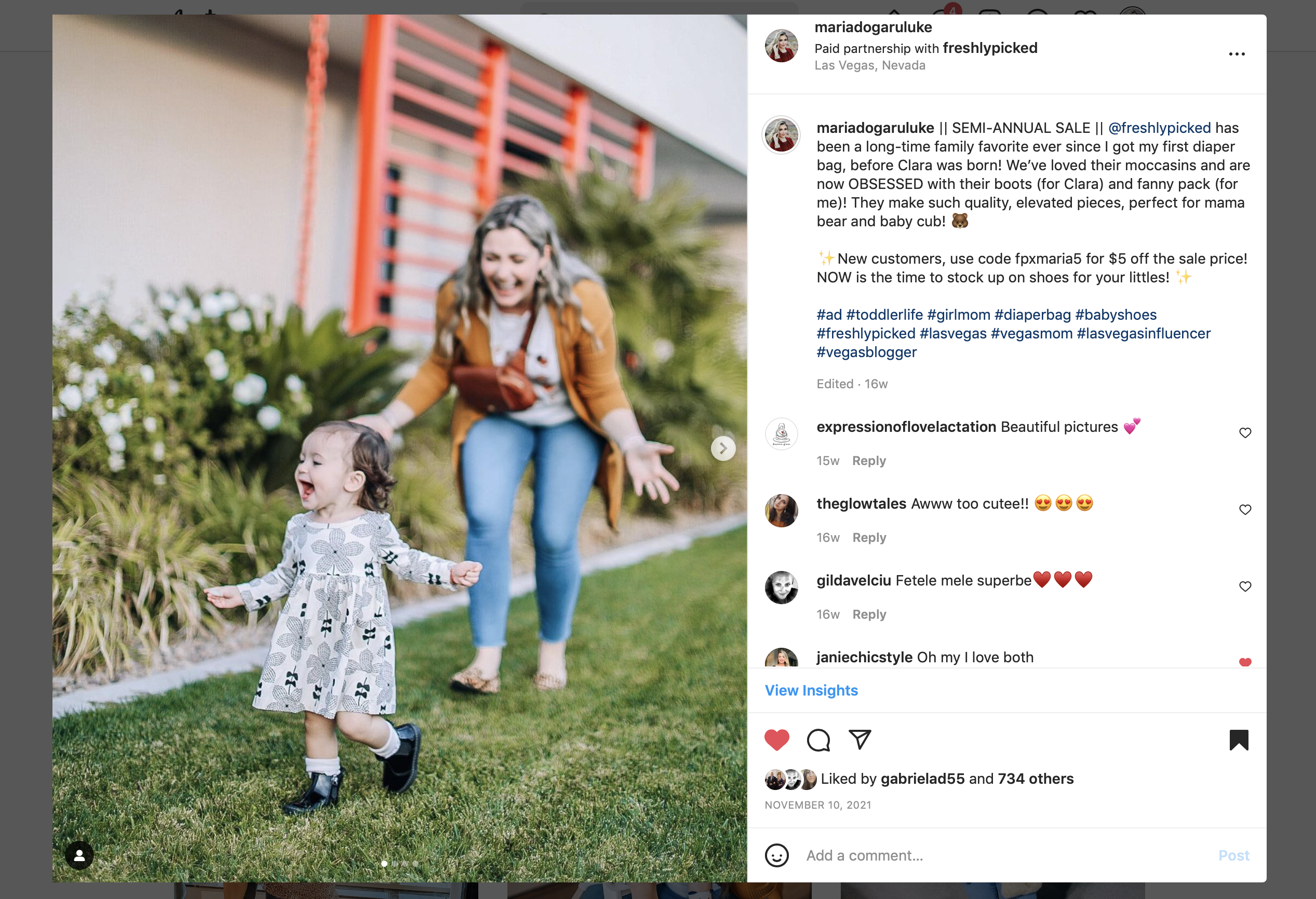Viewport: 1316px width, 899px height.
Task: Open mariadogaruluke profile picture in header
Action: (781, 46)
